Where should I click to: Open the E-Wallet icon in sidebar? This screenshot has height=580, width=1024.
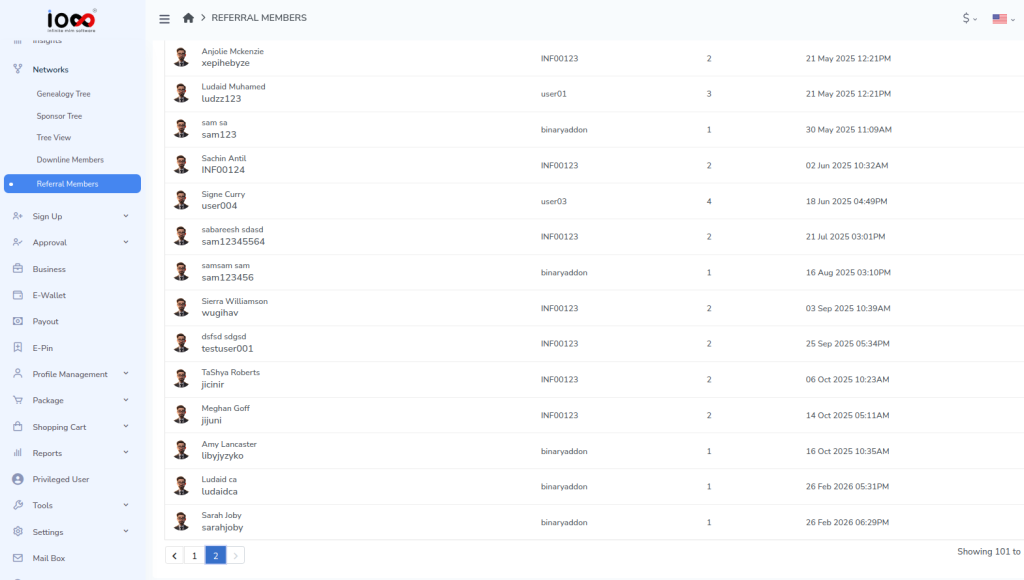[x=18, y=295]
